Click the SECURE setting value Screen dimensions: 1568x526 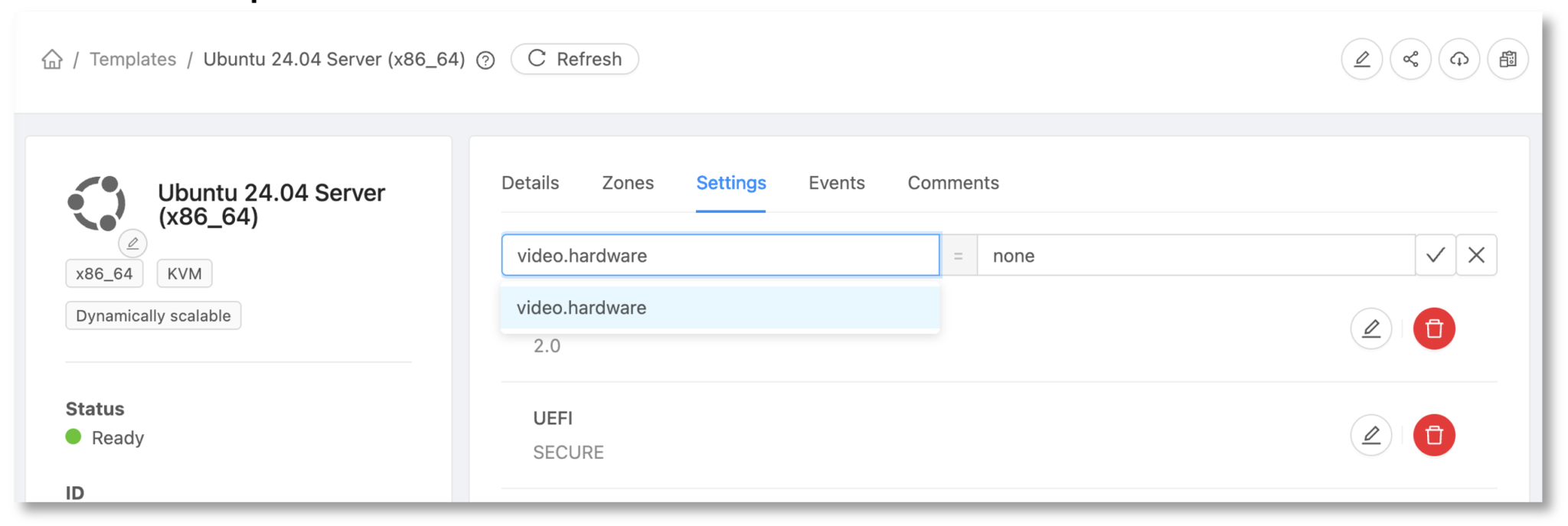tap(568, 452)
